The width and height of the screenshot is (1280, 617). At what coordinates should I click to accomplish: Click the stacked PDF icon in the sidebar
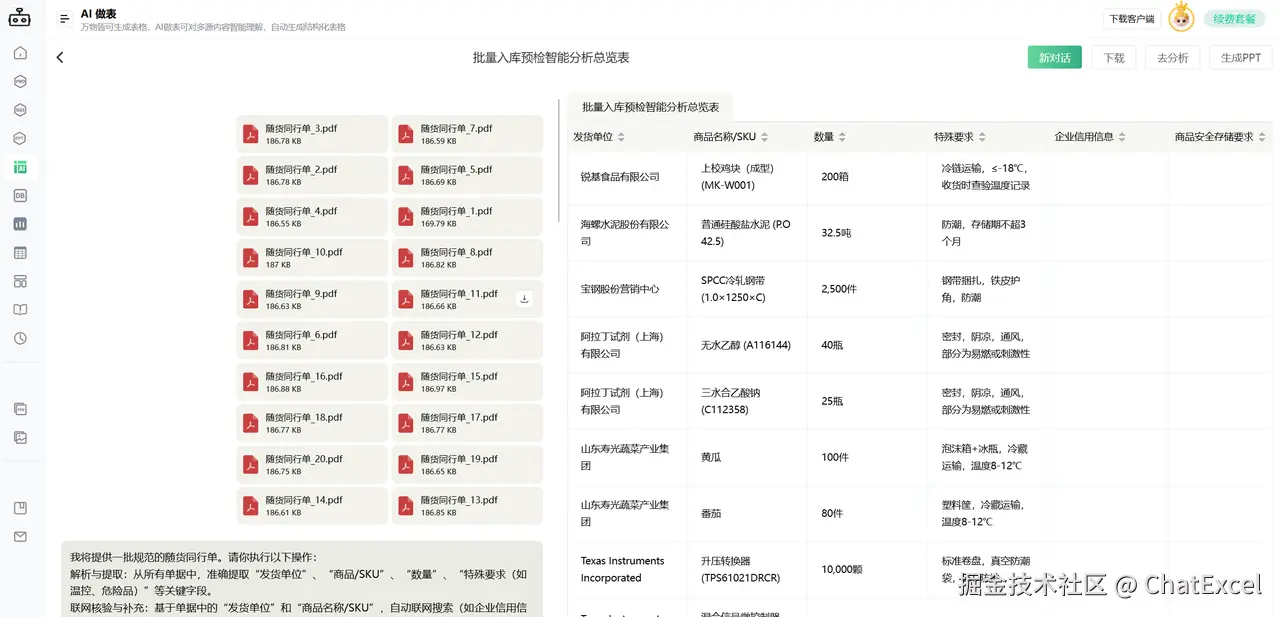[x=20, y=408]
